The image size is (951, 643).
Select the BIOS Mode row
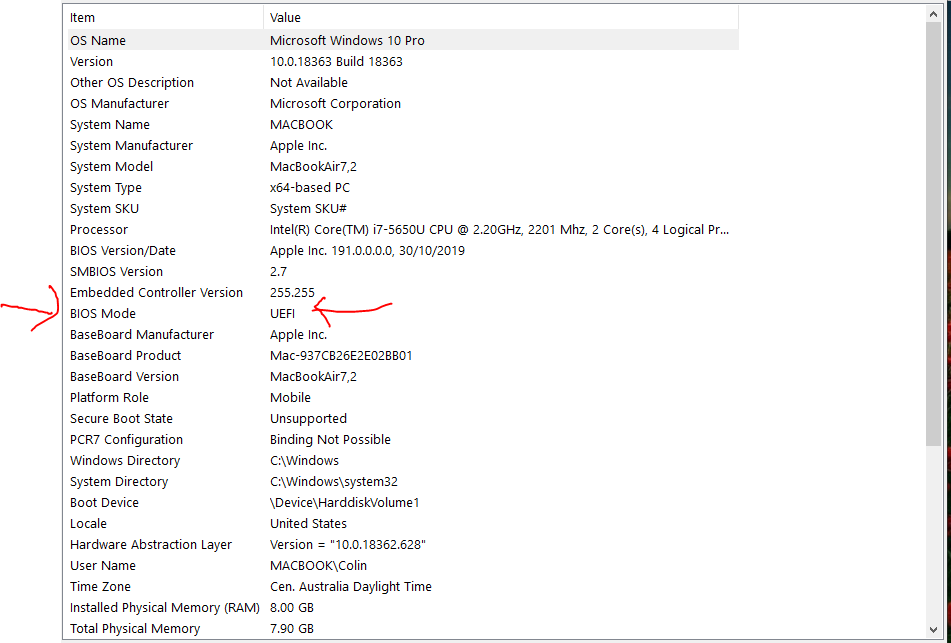pos(403,314)
